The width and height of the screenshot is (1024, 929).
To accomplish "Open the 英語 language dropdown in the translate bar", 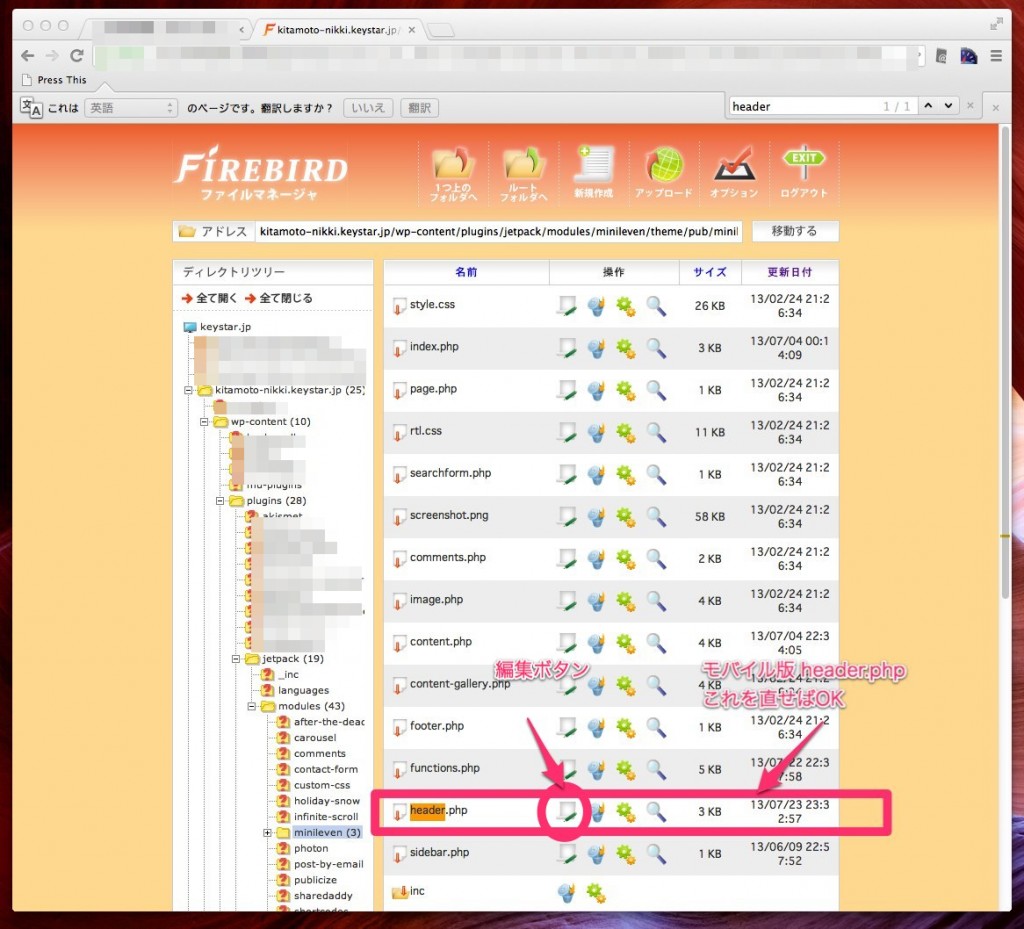I will (x=130, y=107).
